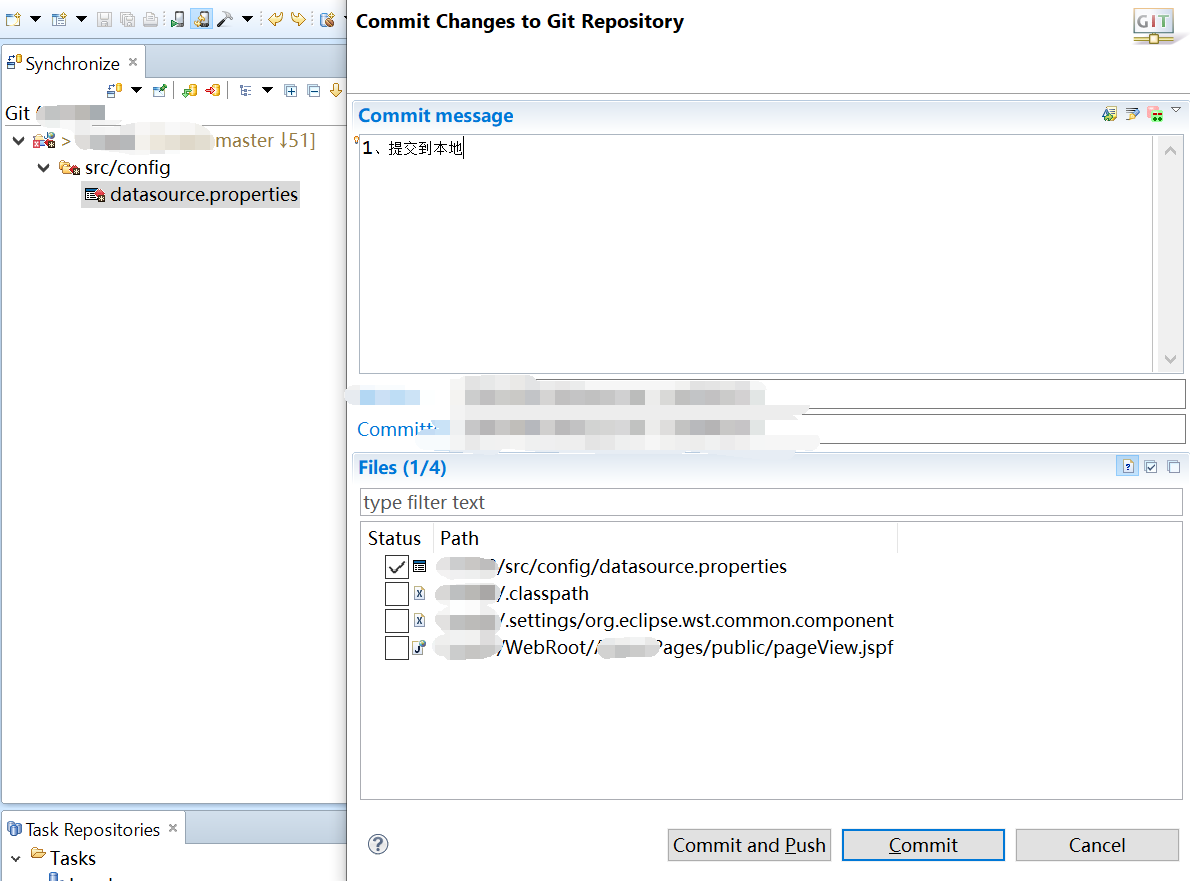Image resolution: width=1190 pixels, height=881 pixels.
Task: Click the Select All files icon
Action: pos(1151,466)
